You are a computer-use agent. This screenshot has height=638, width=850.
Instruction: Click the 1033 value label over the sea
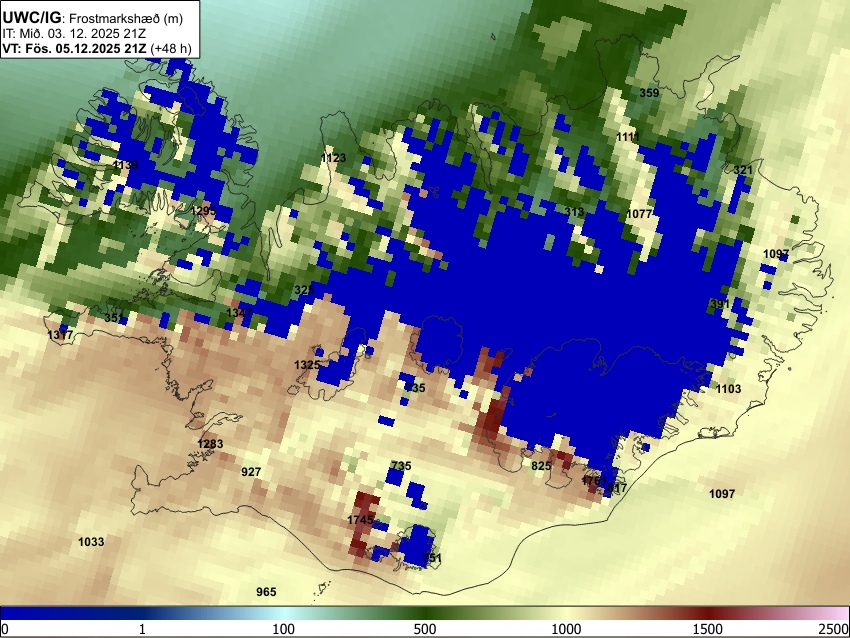point(91,542)
